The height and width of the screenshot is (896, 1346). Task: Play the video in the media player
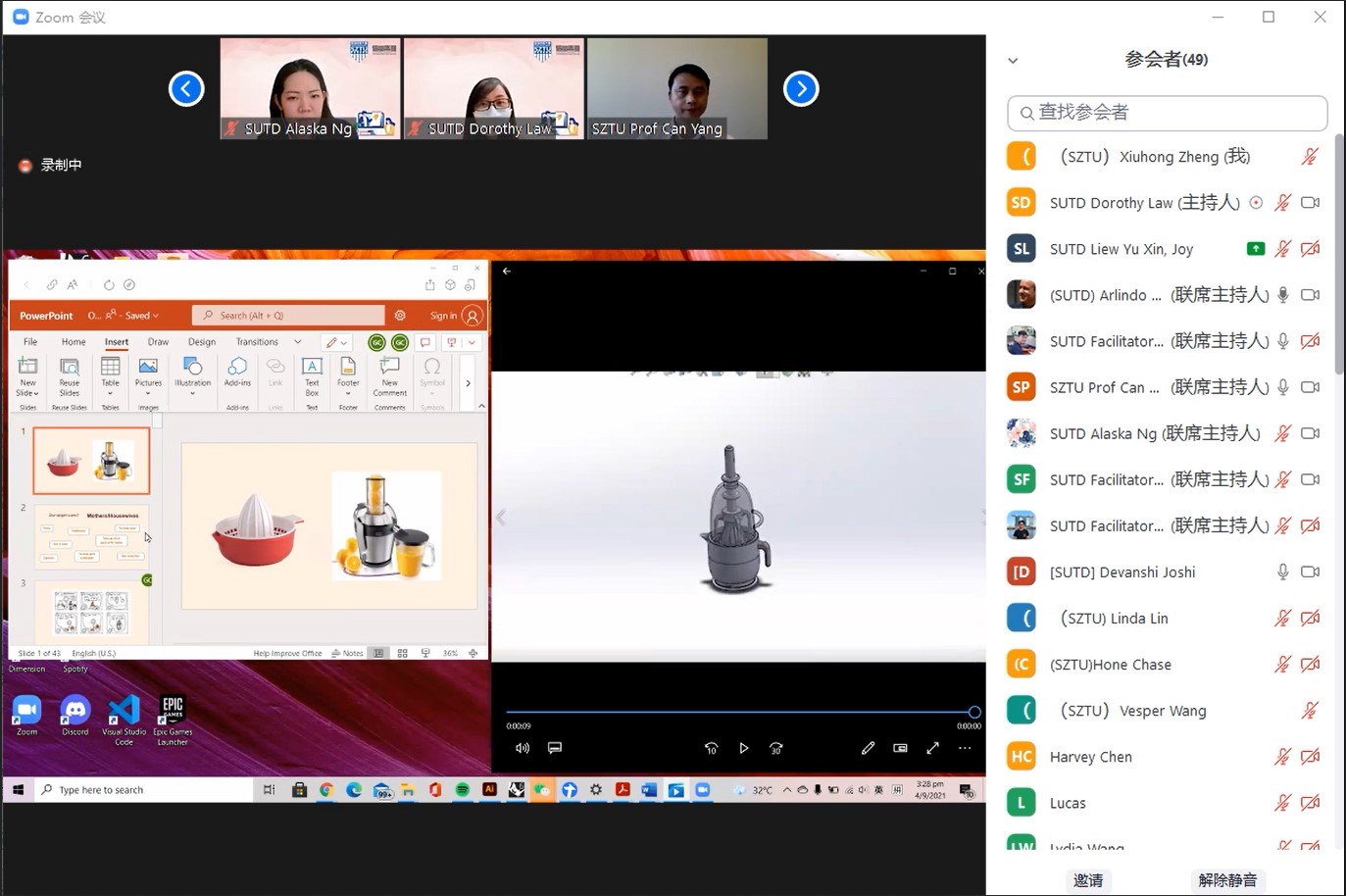click(744, 748)
